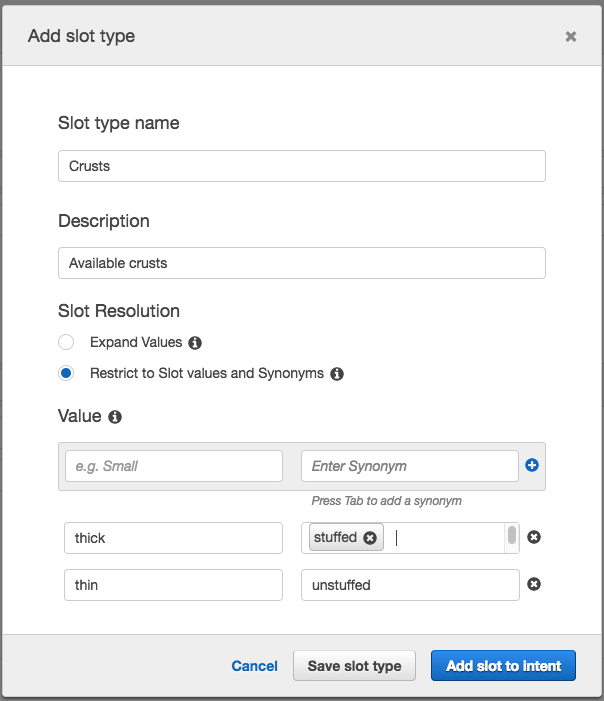Click the Save slot type button

click(x=354, y=666)
